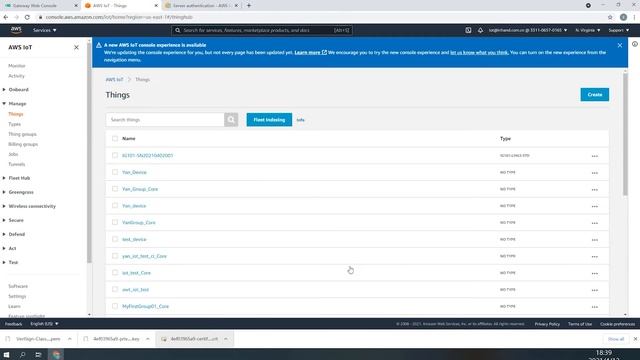Click the Search things input field
Image resolution: width=640 pixels, height=360 pixels.
[x=165, y=120]
